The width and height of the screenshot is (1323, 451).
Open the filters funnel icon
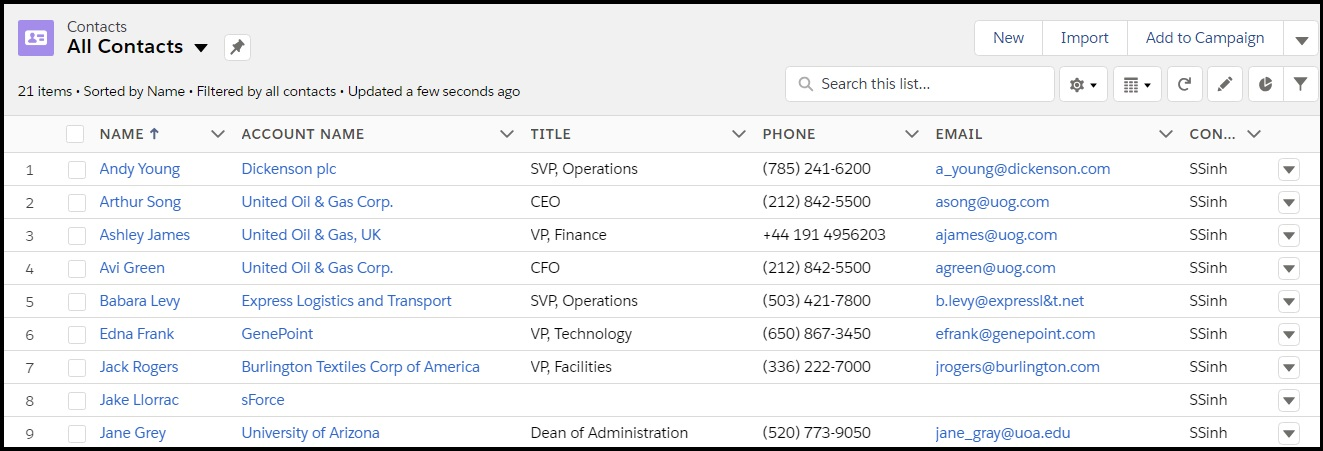(x=1300, y=85)
